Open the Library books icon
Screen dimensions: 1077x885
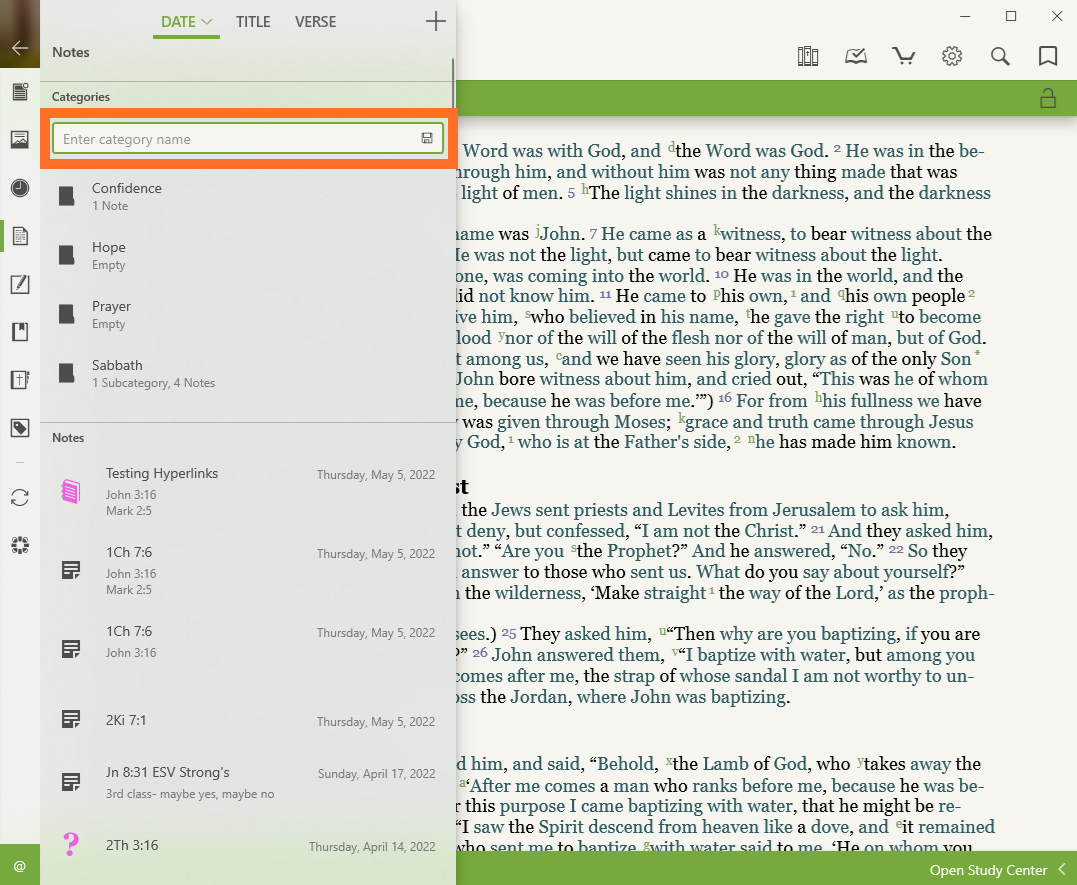(x=808, y=56)
